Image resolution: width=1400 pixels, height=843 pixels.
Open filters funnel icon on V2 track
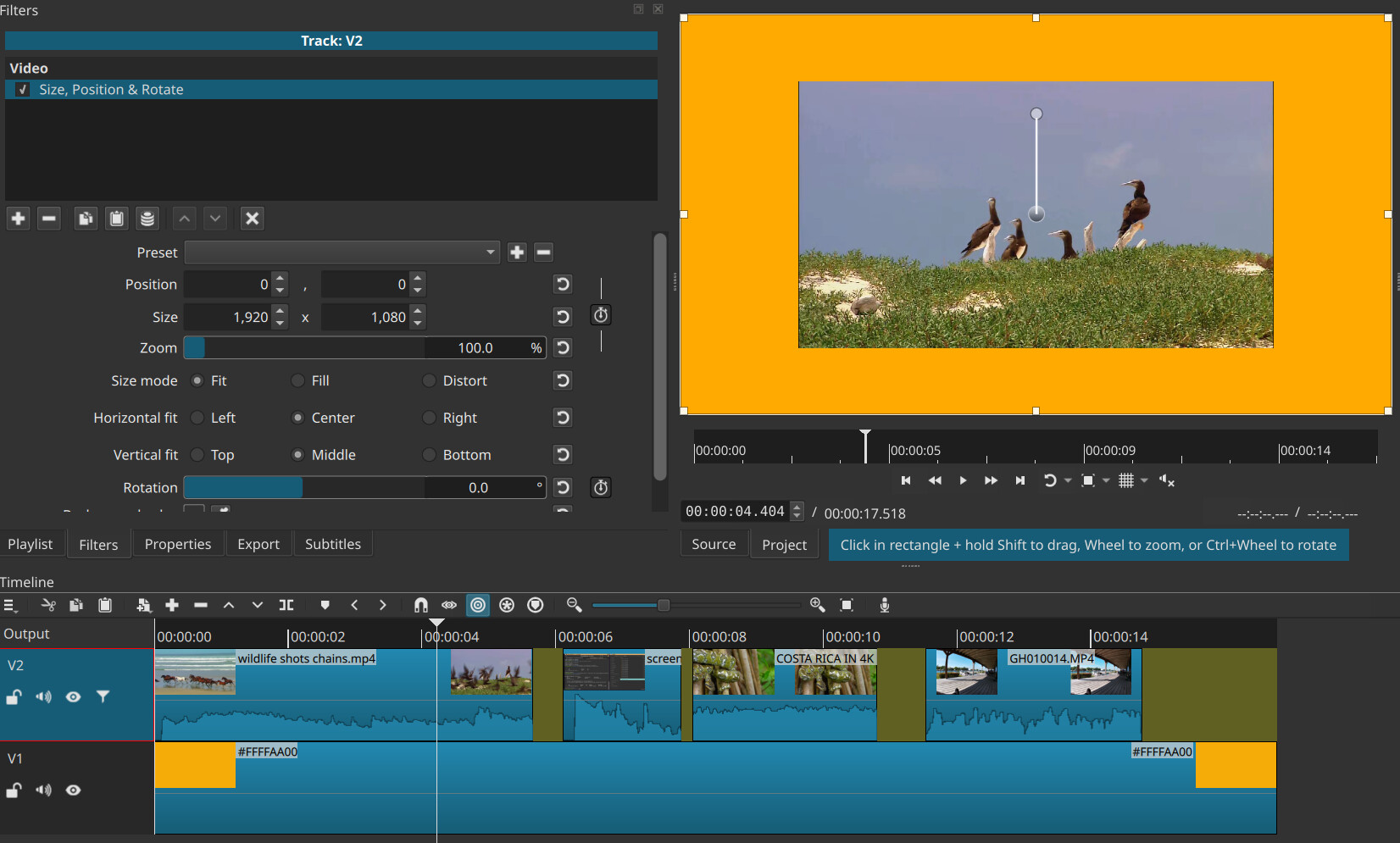click(103, 696)
